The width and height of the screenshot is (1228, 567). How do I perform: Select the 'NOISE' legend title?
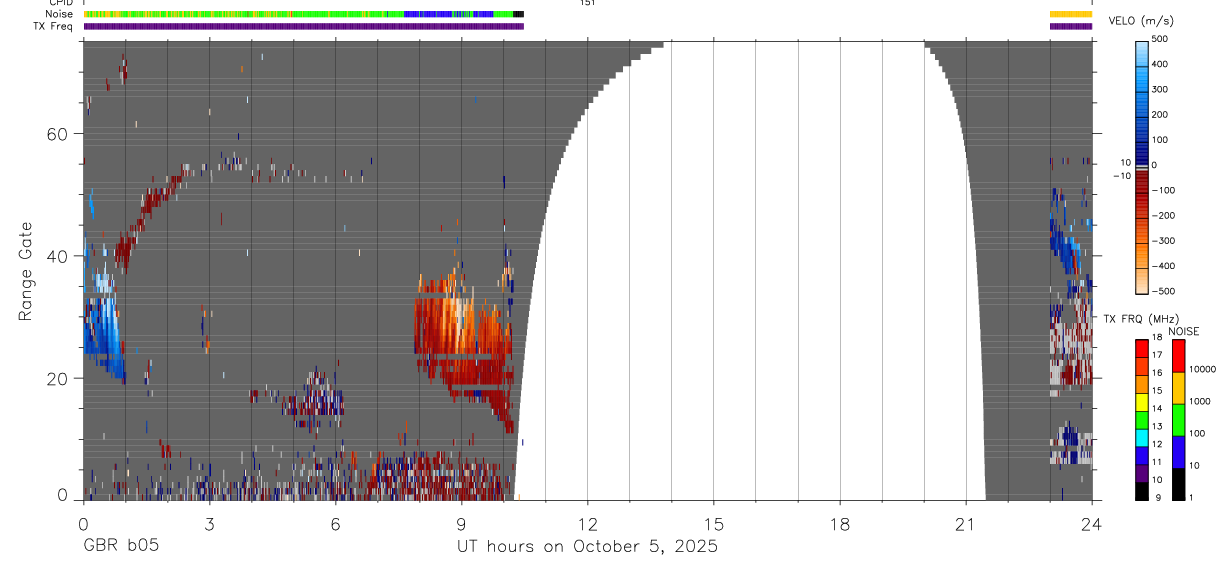coord(1183,331)
